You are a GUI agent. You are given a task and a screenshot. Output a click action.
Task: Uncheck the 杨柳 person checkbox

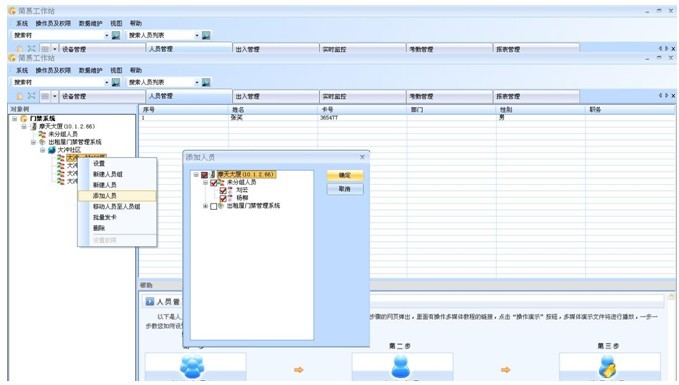pos(223,198)
